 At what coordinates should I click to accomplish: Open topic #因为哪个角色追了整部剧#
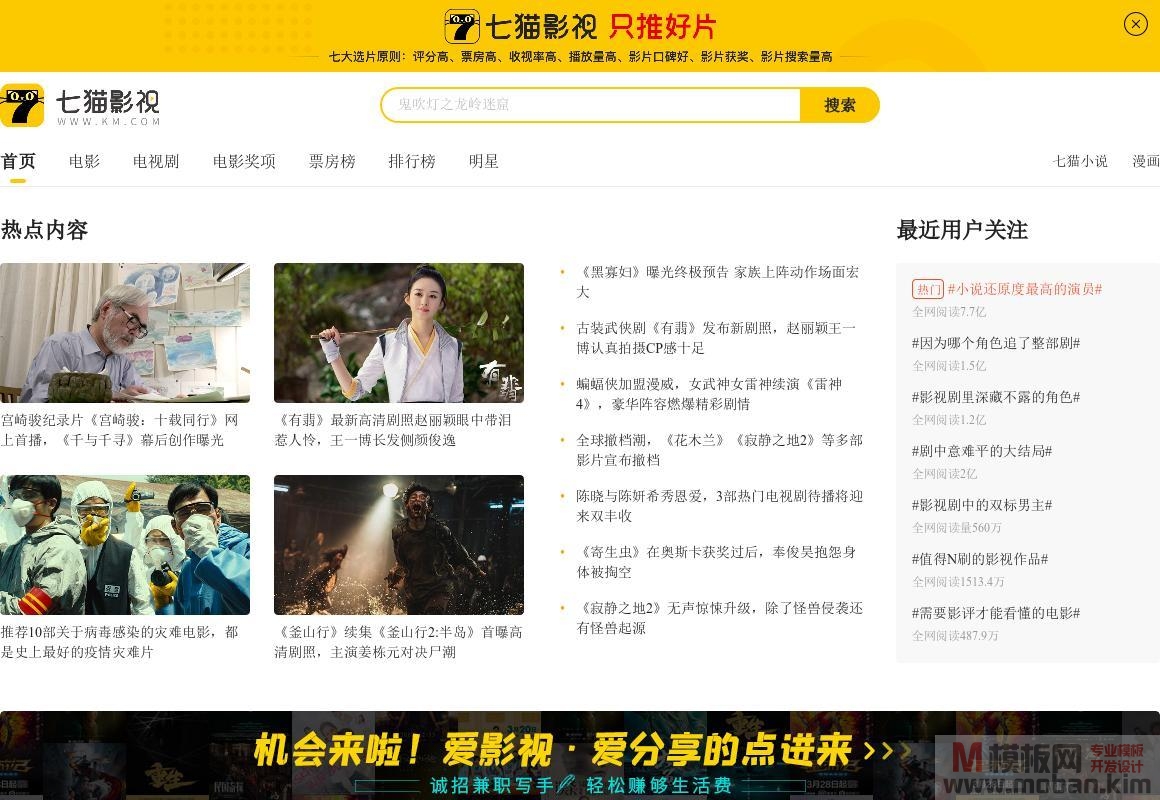(x=996, y=343)
